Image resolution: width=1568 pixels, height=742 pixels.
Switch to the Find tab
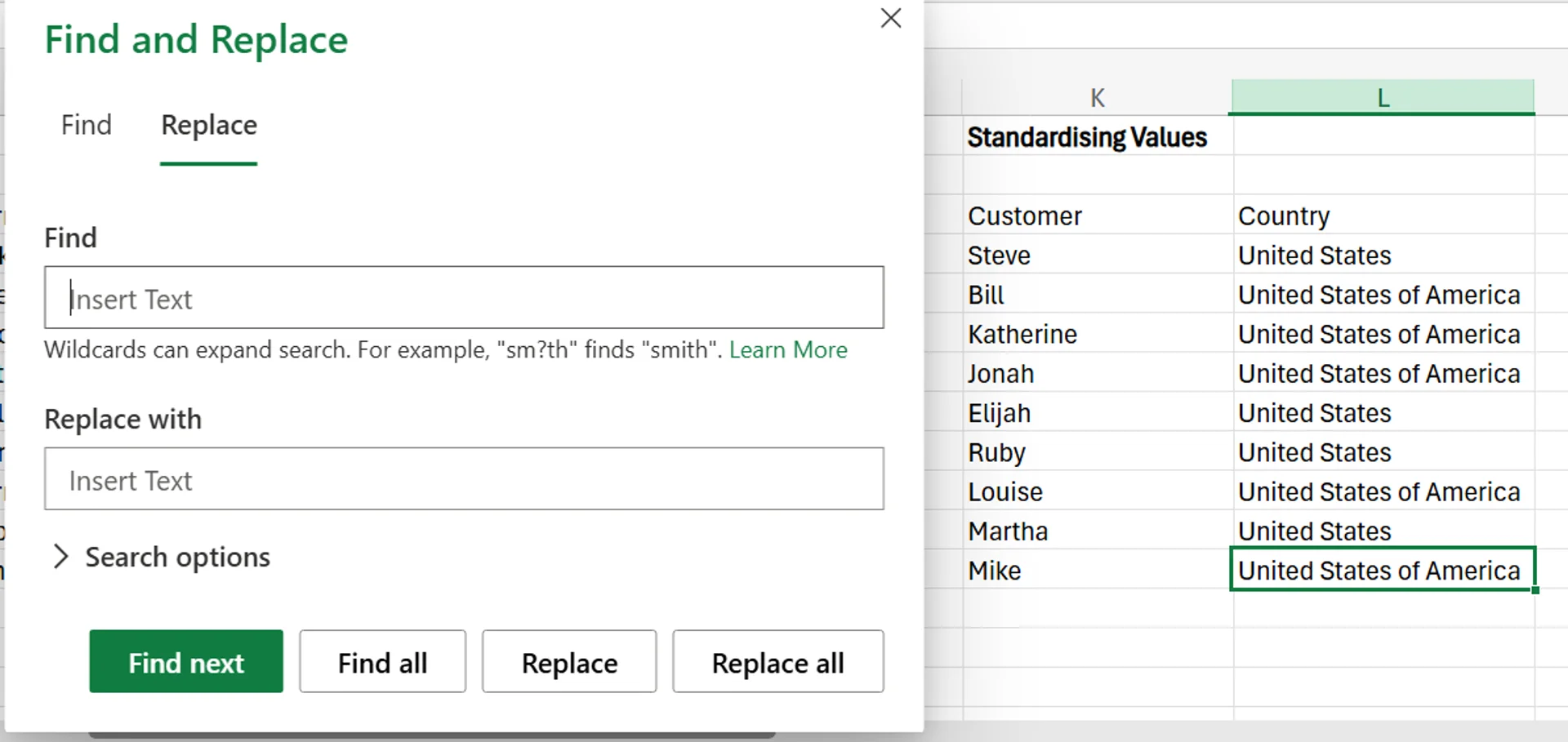(x=86, y=125)
